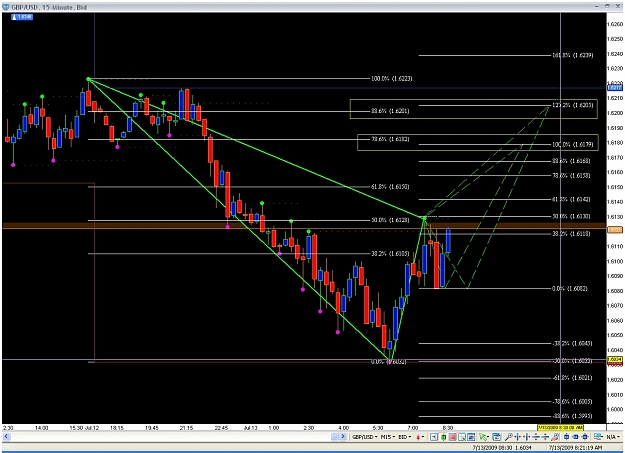
Task: Click the 61.8% (1.6142) right-side Fibonacci label
Action: click(x=571, y=199)
